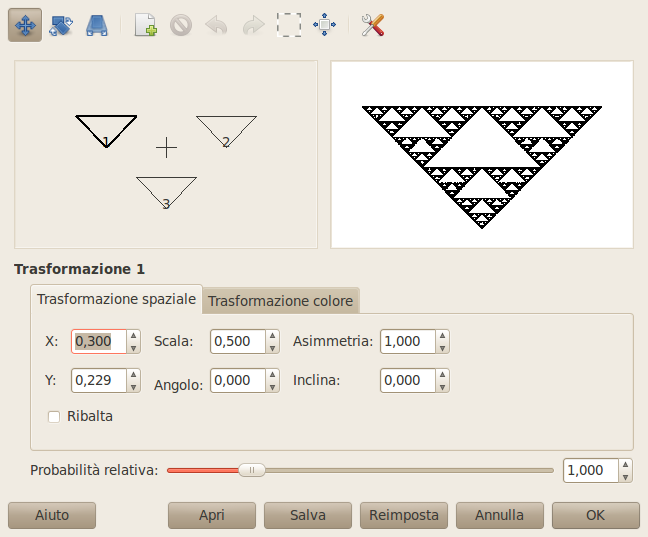Click the Recenter icon
The width and height of the screenshot is (648, 537).
[x=324, y=25]
